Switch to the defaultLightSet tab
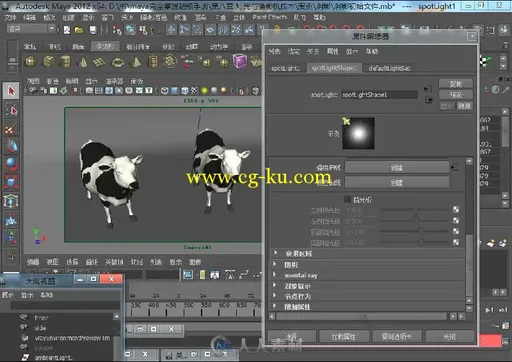 [x=389, y=68]
